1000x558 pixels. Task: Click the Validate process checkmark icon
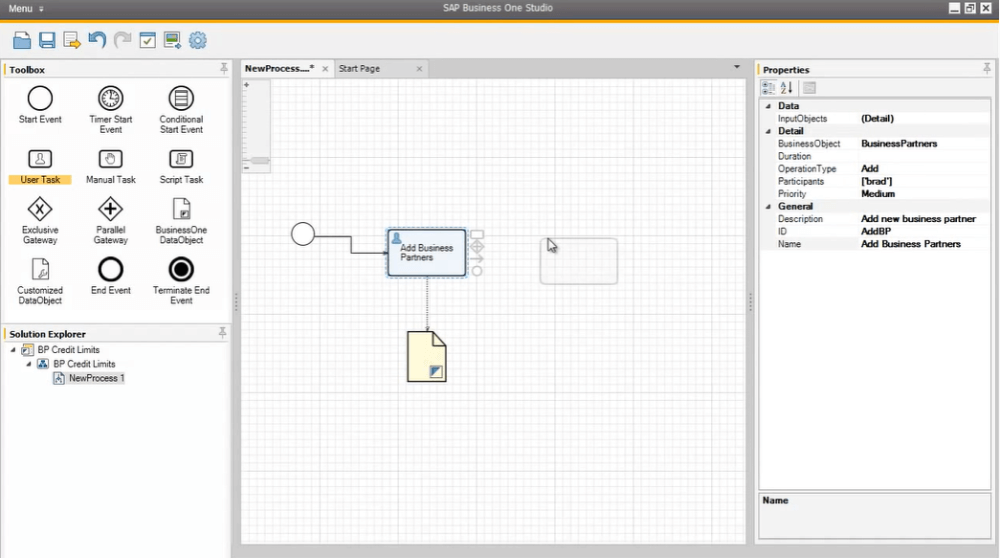[147, 40]
